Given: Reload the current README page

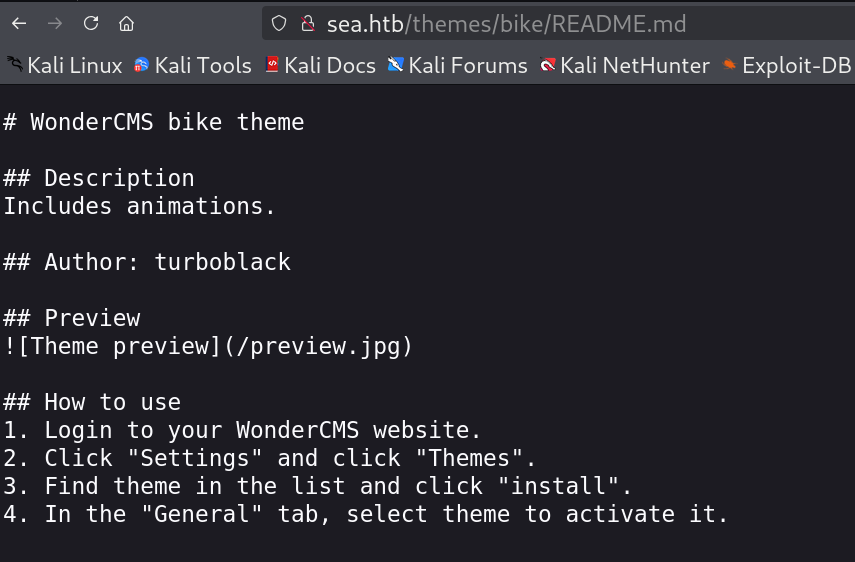Looking at the screenshot, I should [x=91, y=23].
